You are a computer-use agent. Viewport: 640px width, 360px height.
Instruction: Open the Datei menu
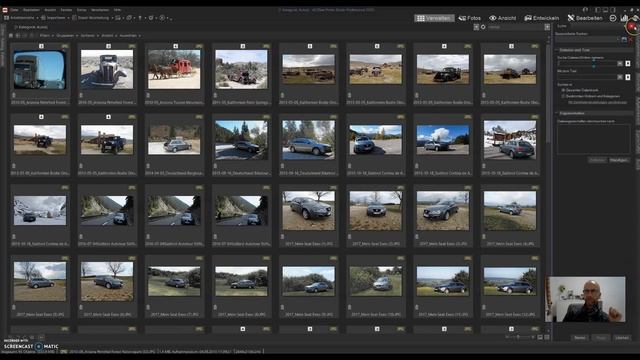[14, 9]
